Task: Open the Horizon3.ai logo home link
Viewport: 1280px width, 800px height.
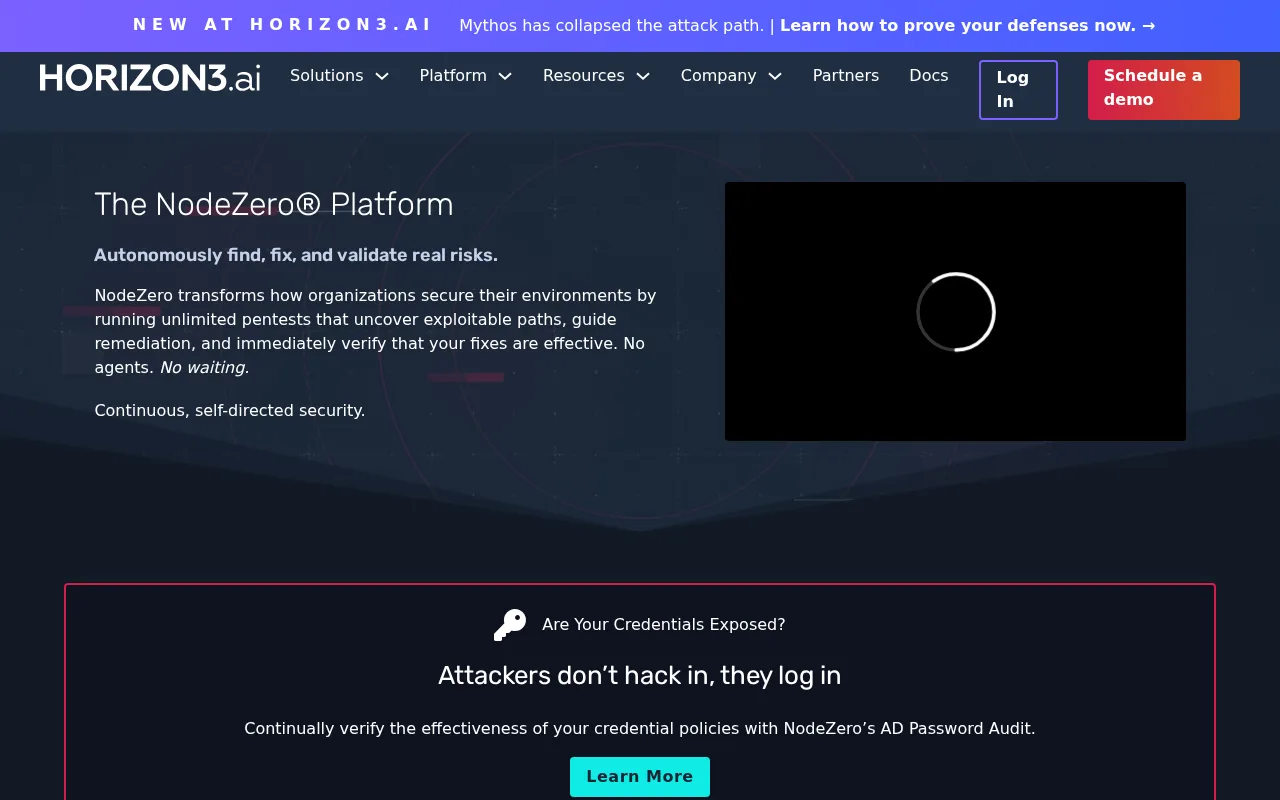Action: tap(150, 77)
